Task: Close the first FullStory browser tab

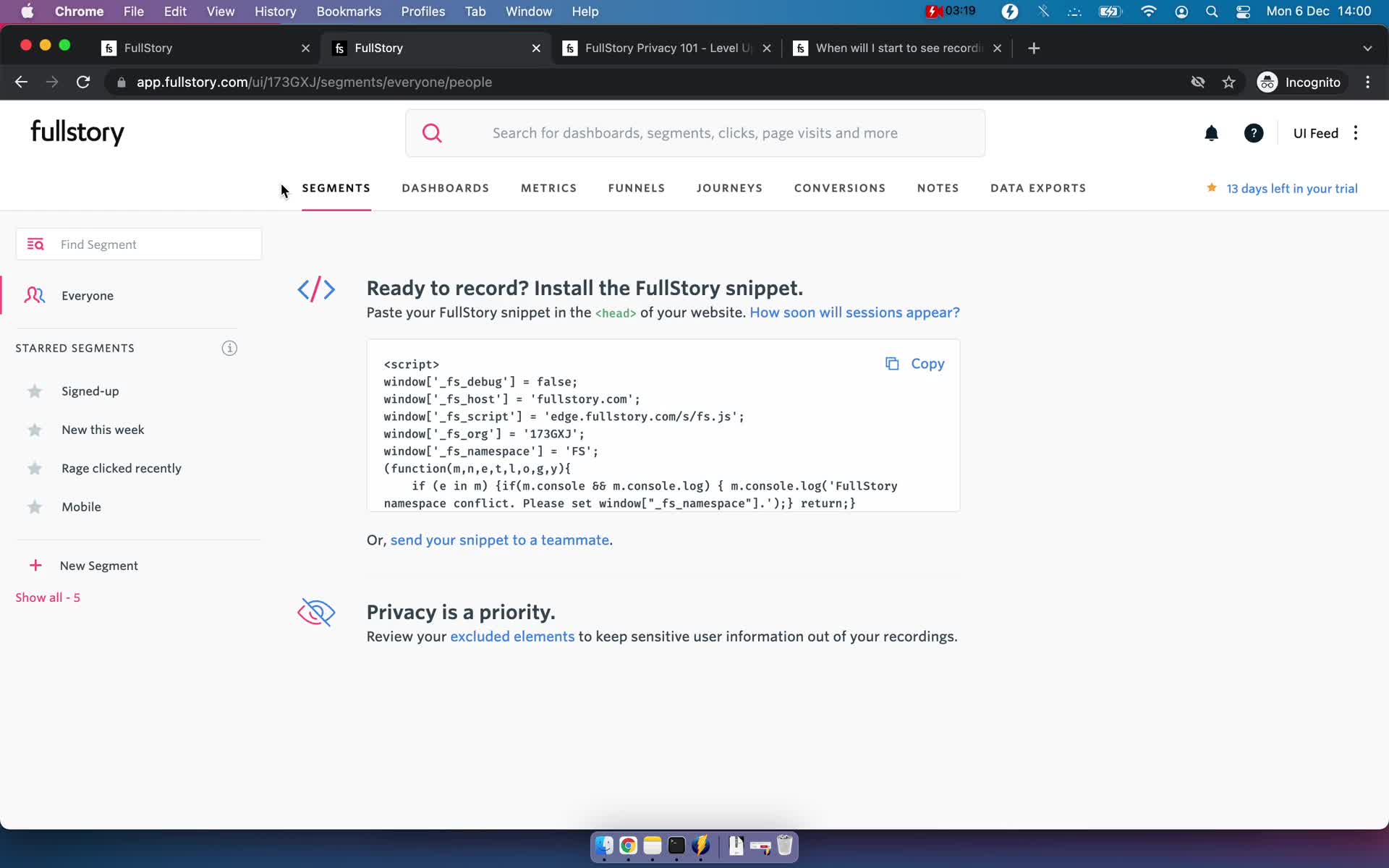Action: 305,48
